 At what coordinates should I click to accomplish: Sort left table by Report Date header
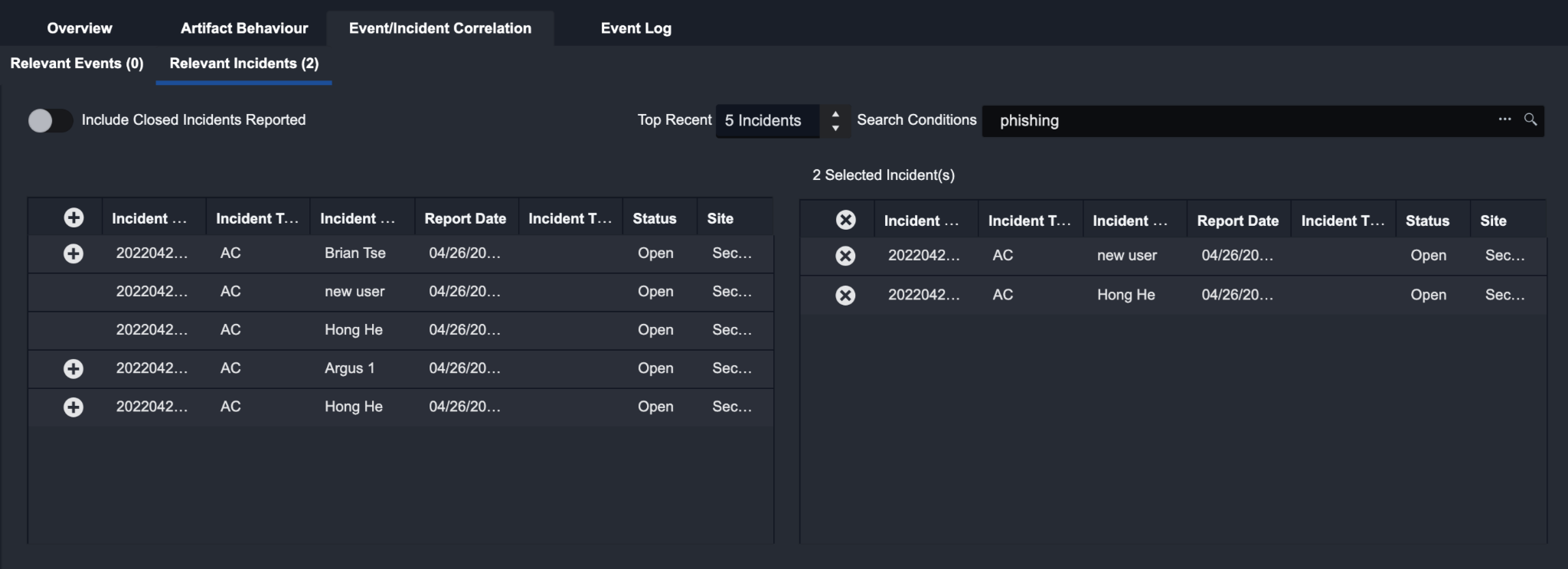click(465, 218)
